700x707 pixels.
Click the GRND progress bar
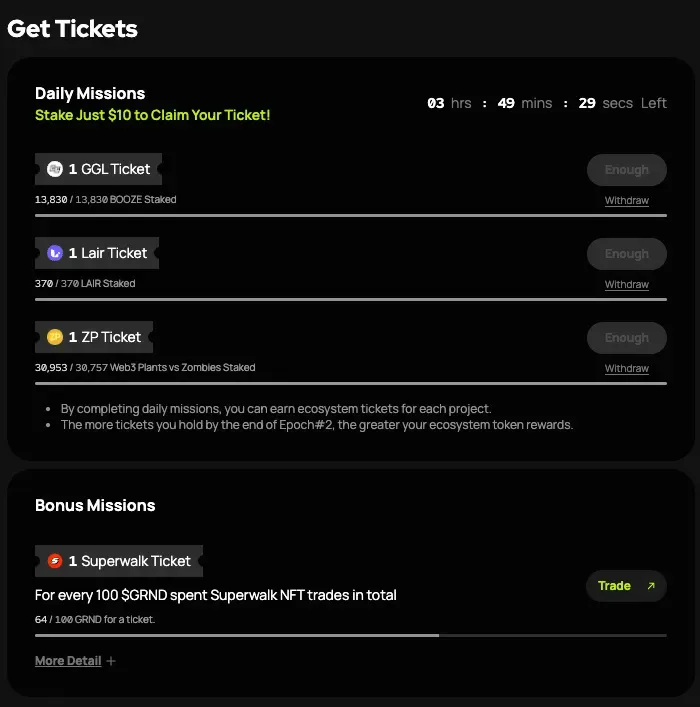point(350,635)
